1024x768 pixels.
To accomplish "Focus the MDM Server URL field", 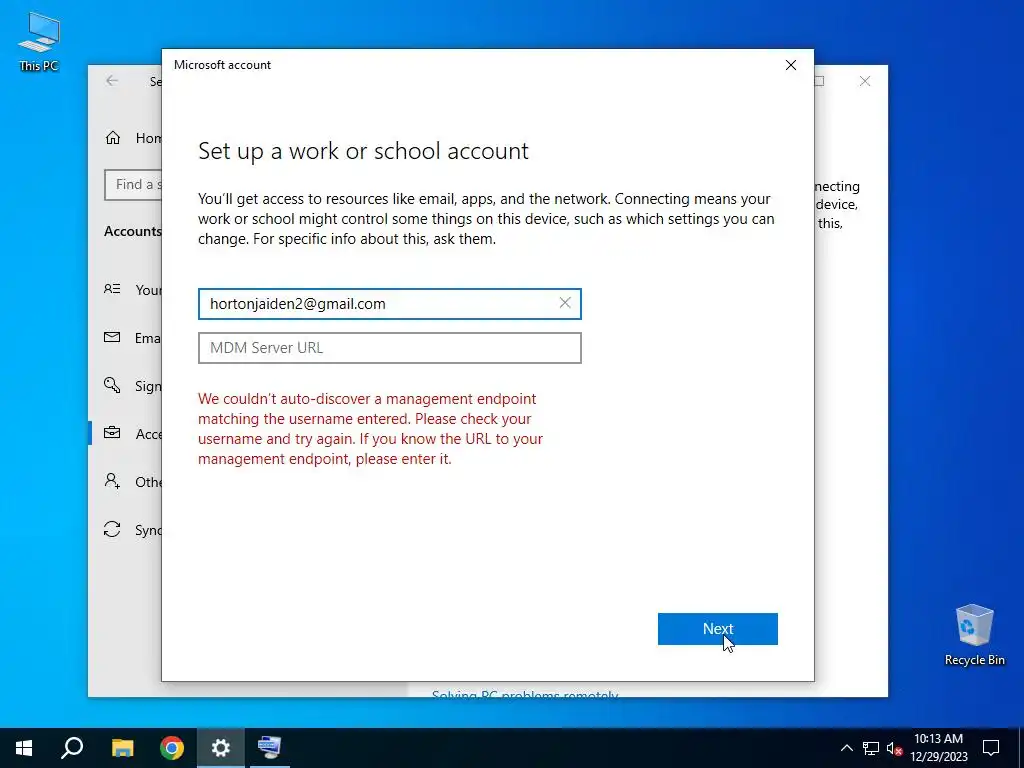I will click(x=389, y=347).
